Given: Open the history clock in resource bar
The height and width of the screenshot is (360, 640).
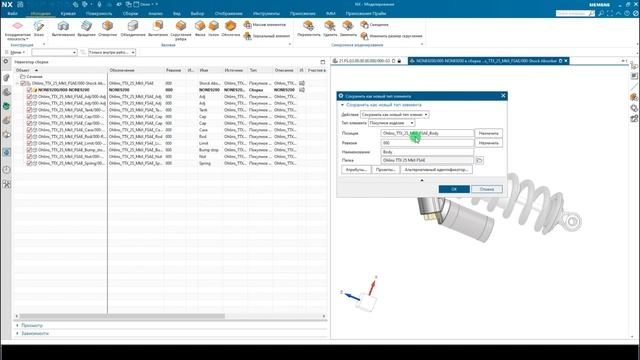Looking at the screenshot, I should tap(7, 169).
